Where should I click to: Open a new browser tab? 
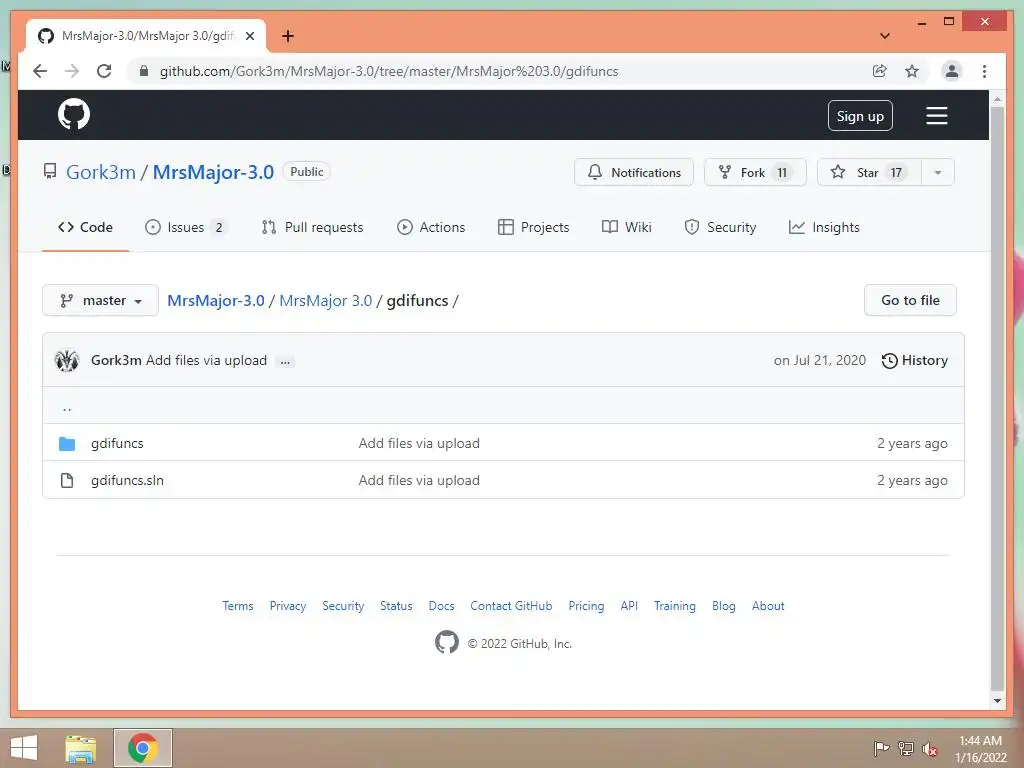click(288, 36)
